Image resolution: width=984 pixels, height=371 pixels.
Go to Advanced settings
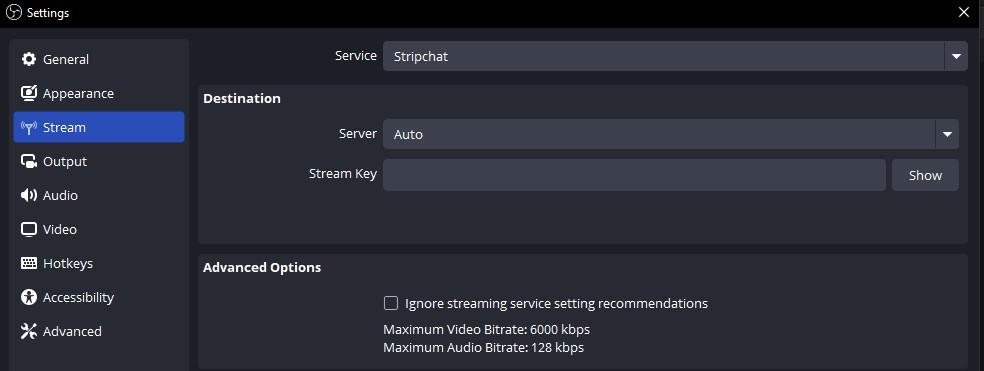pyautogui.click(x=99, y=331)
